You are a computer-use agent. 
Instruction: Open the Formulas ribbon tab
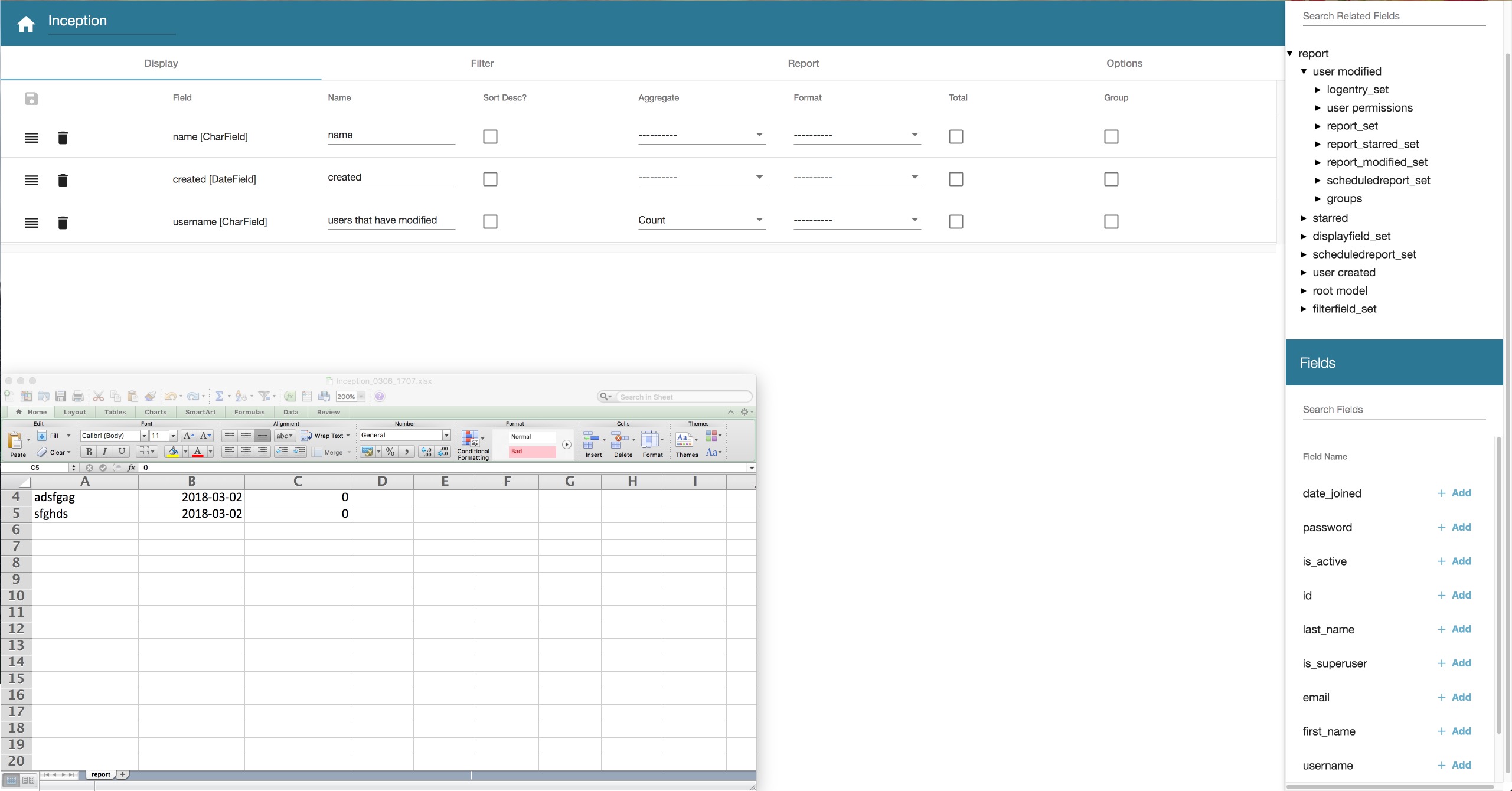249,412
